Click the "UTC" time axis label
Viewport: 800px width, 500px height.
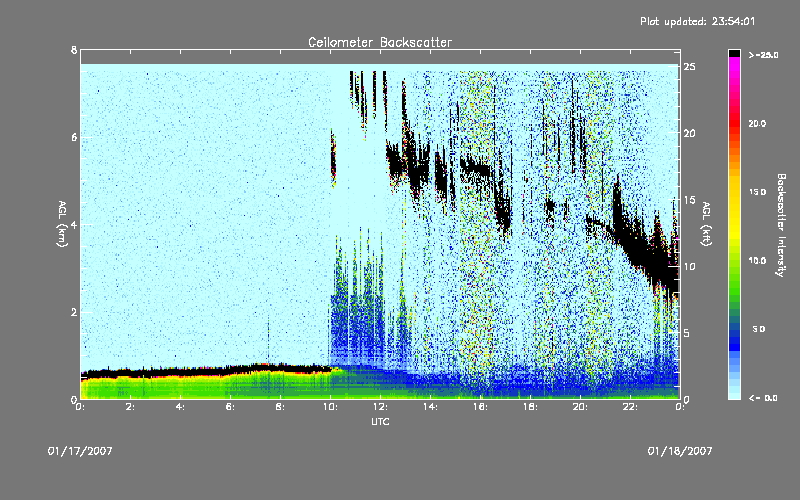coord(380,421)
